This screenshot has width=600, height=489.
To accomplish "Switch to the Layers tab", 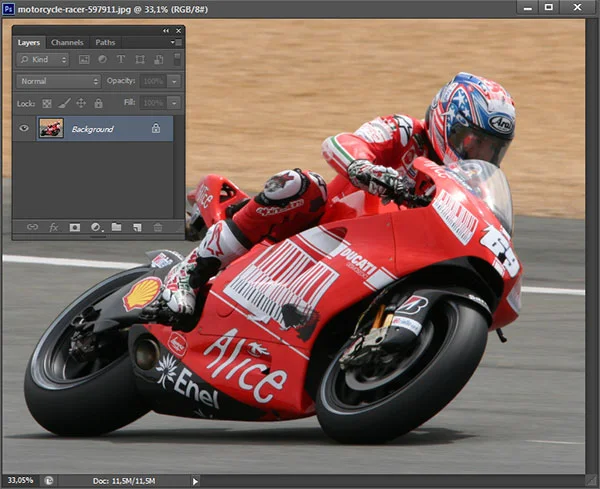I will [x=29, y=42].
